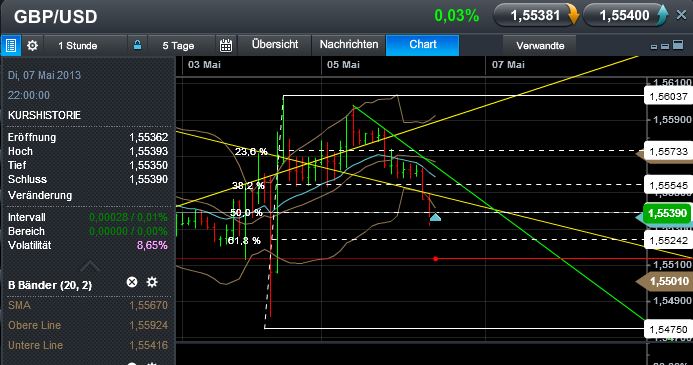Open chart settings gear in toolbar
This screenshot has width=693, height=365.
[32, 46]
